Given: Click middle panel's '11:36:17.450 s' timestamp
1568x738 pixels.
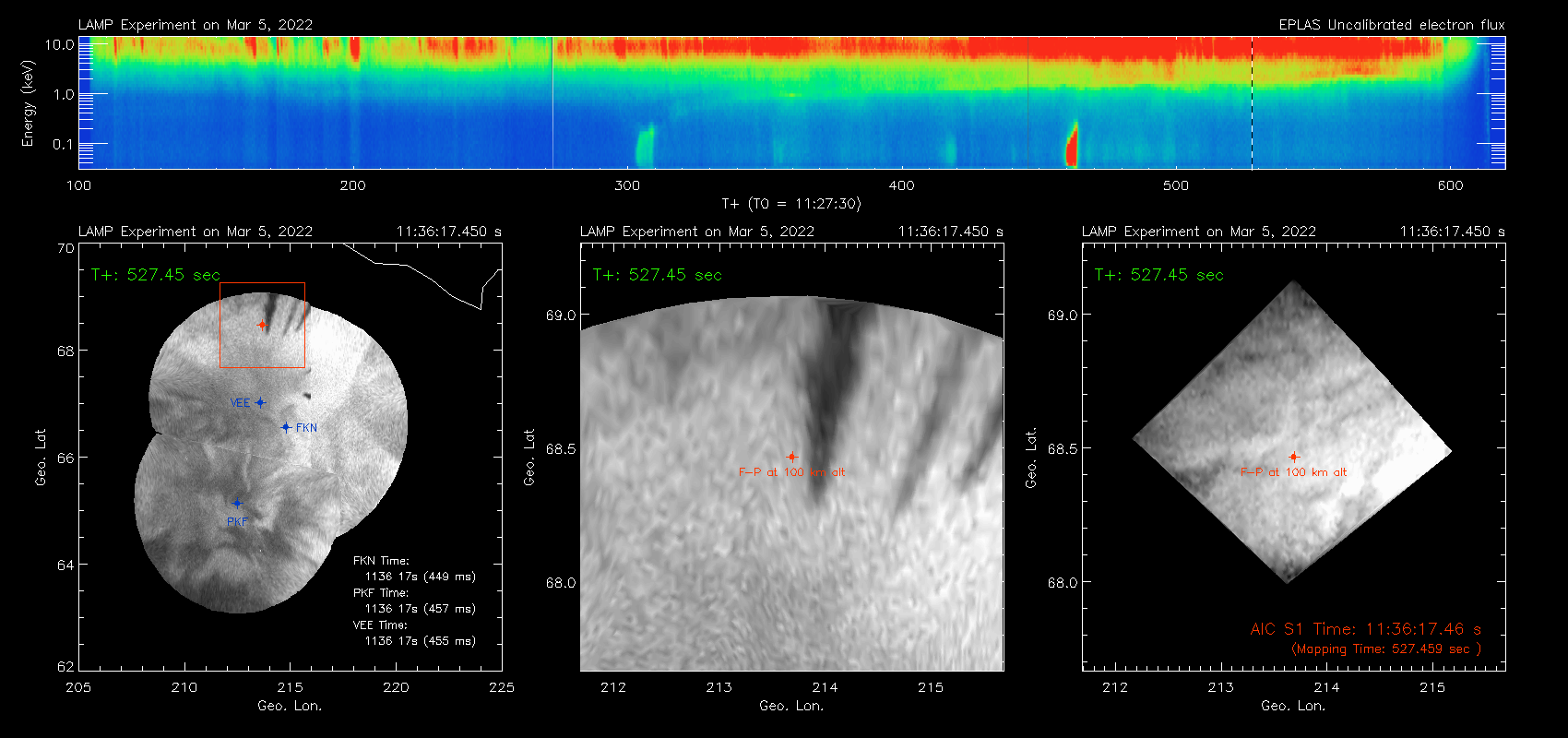Looking at the screenshot, I should point(951,232).
